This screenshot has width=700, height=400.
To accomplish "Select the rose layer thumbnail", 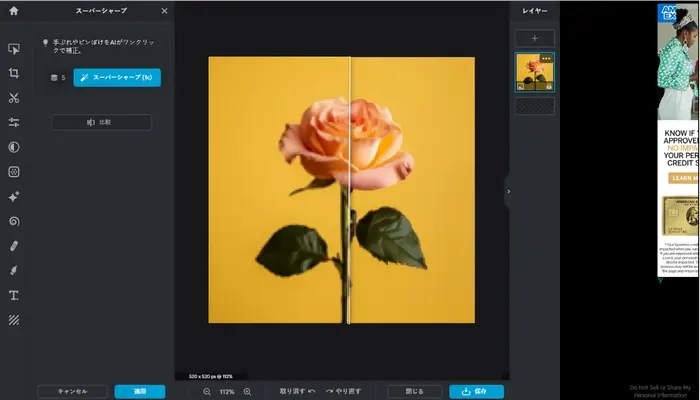I will pyautogui.click(x=535, y=72).
